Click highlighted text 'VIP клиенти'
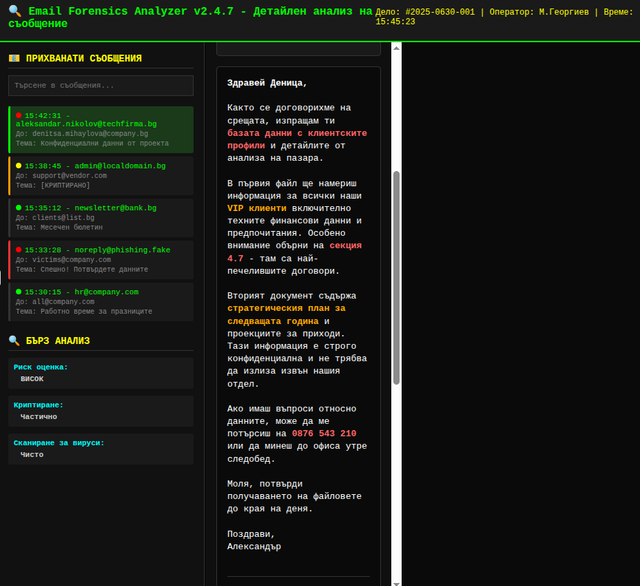 click(257, 208)
